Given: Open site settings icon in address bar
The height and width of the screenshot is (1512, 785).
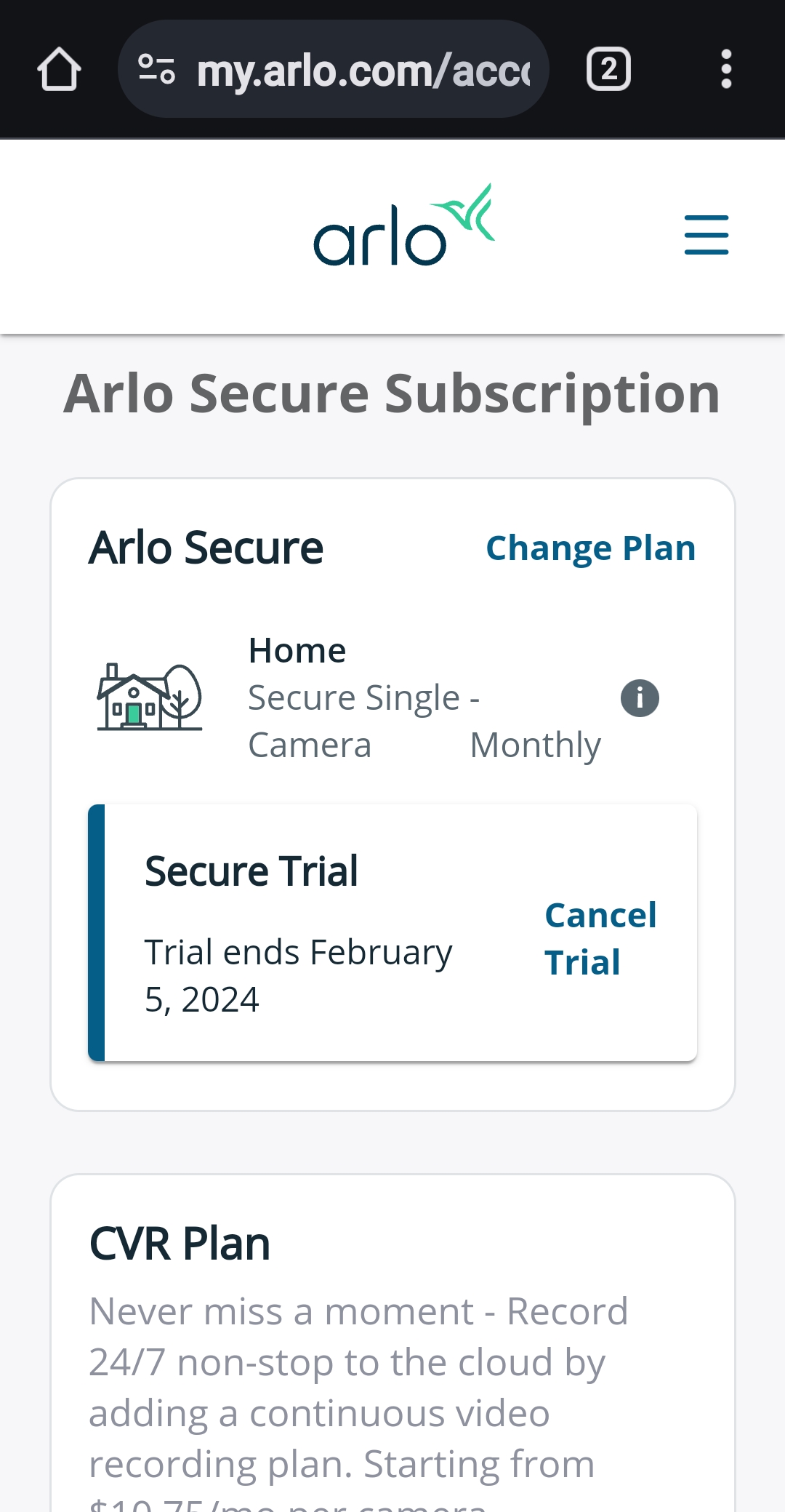Looking at the screenshot, I should coord(156,70).
